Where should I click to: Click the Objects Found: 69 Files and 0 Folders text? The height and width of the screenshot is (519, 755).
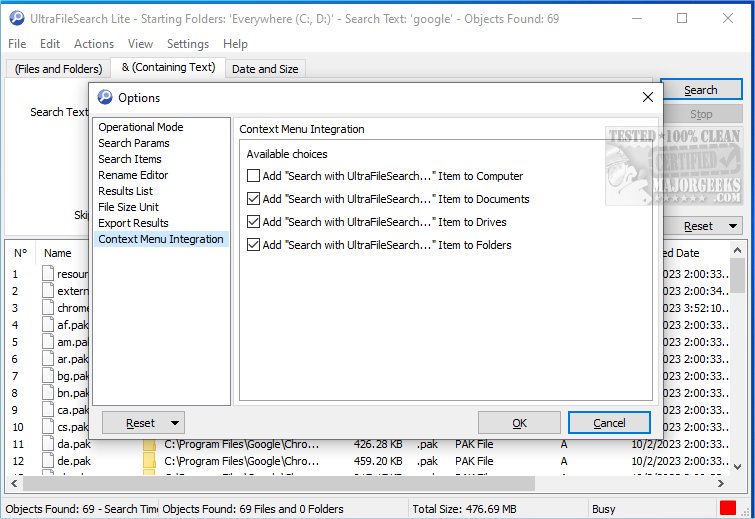click(x=253, y=508)
